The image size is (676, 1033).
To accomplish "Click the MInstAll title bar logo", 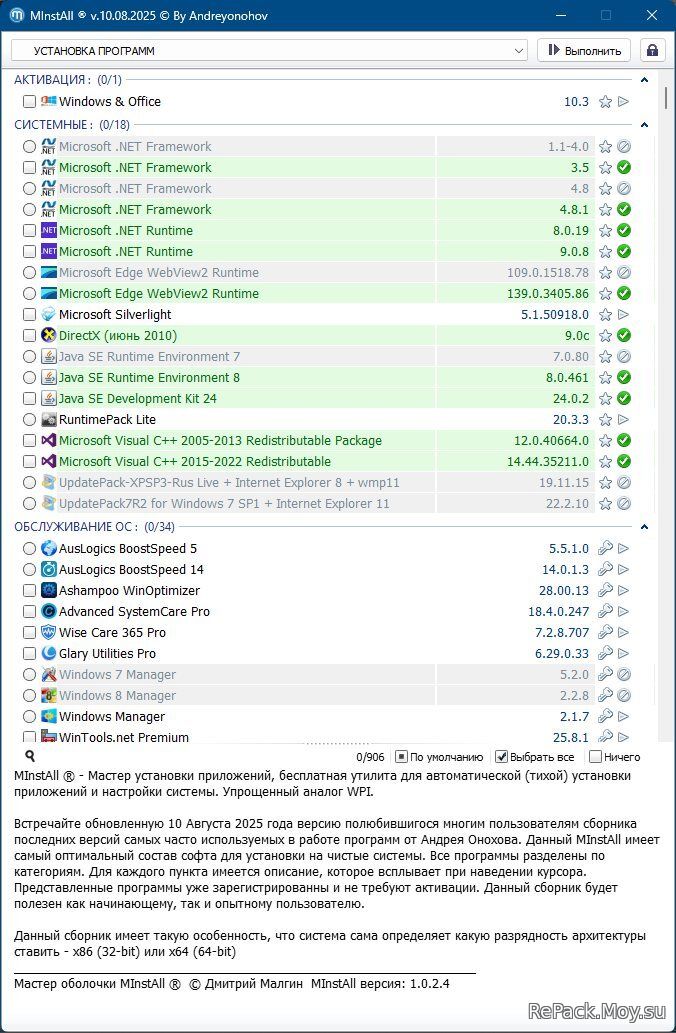I will coord(16,15).
